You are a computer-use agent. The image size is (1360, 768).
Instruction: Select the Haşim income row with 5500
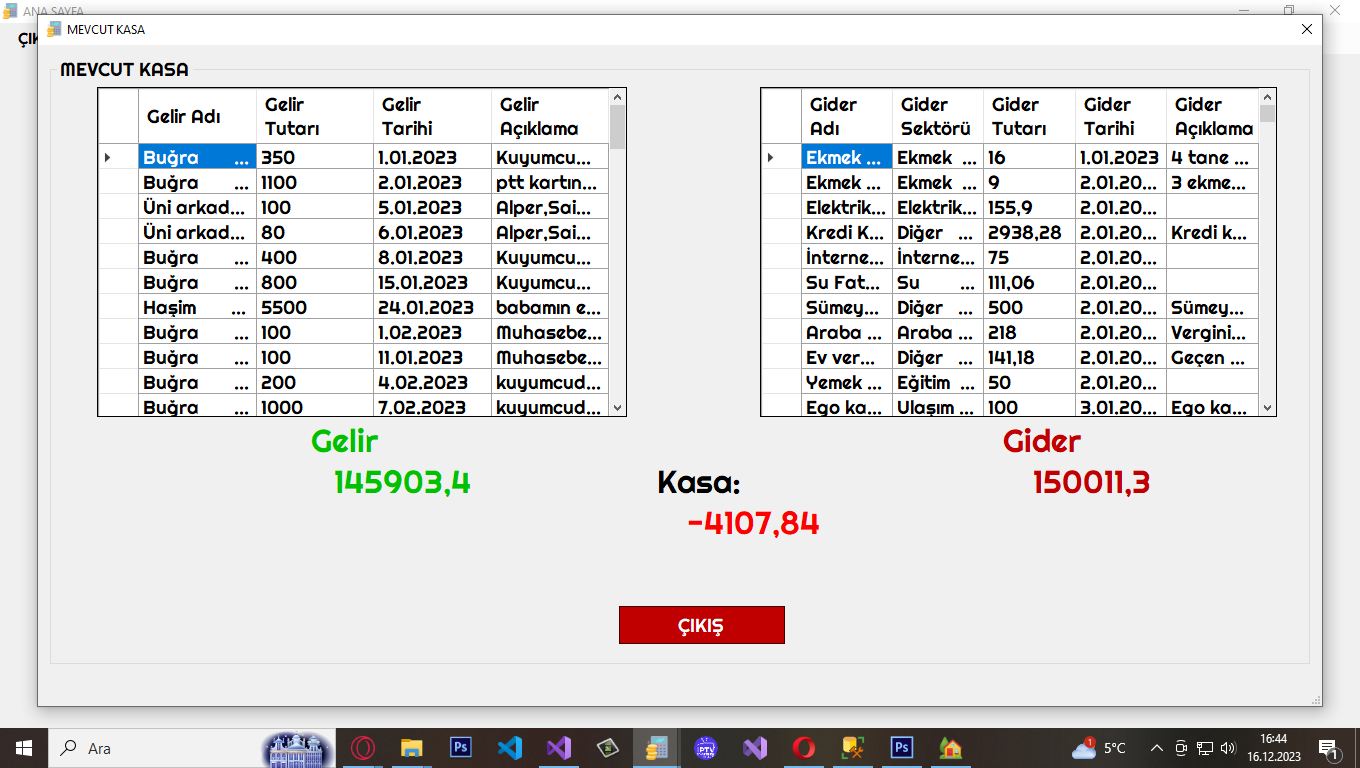point(196,307)
